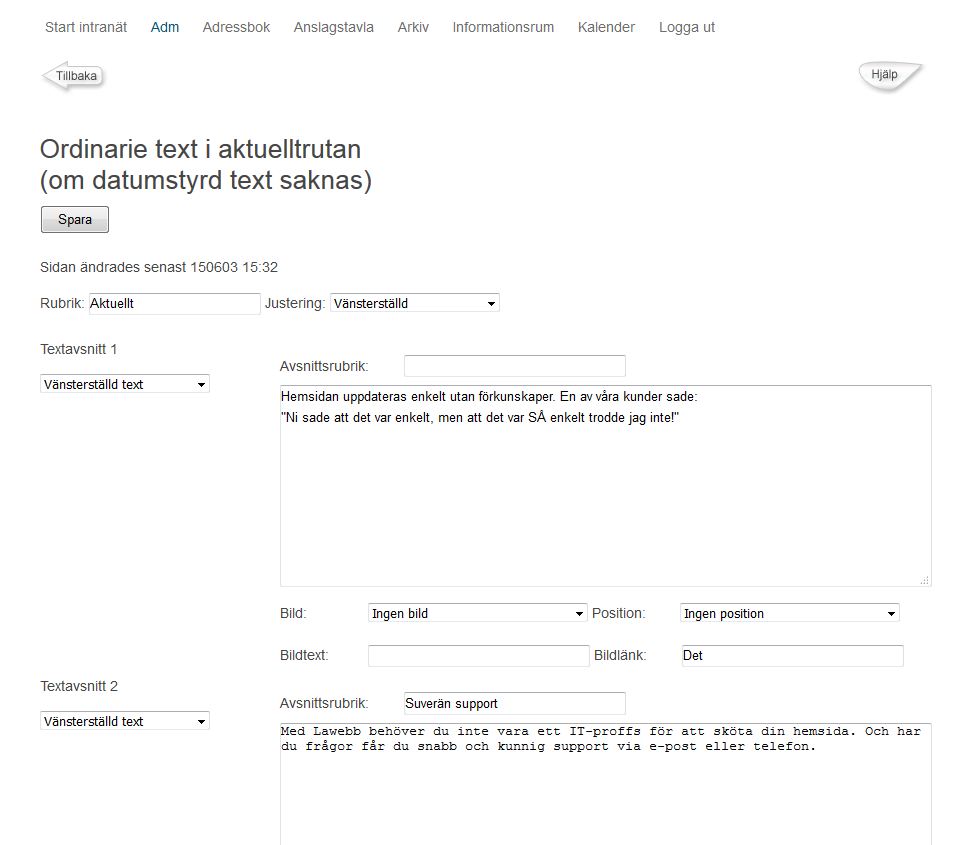The width and height of the screenshot is (973, 845).
Task: Go back with the Tillbaka arrow button
Action: pos(73,76)
